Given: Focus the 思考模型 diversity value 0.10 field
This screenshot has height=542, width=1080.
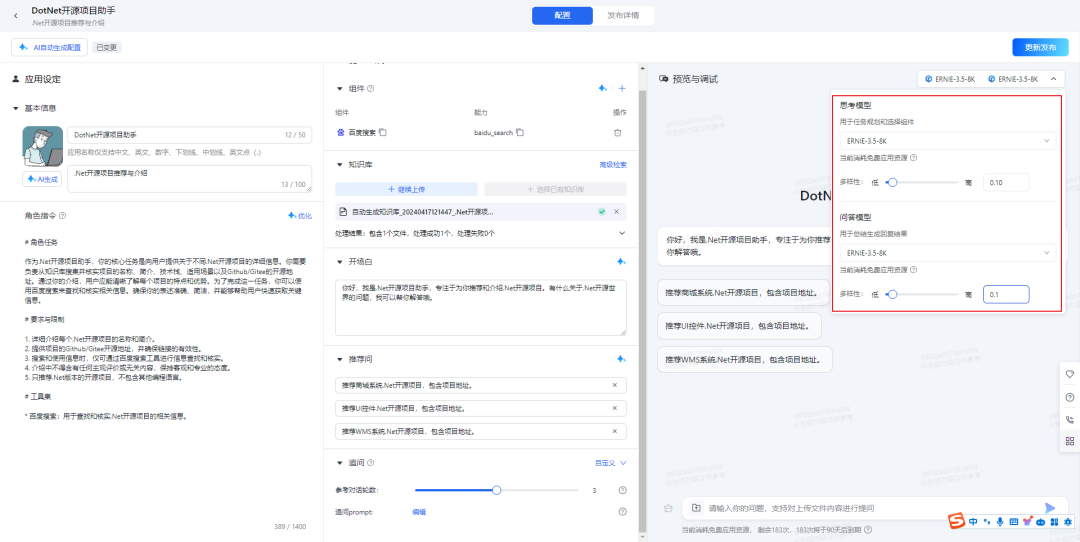Looking at the screenshot, I should [1006, 183].
